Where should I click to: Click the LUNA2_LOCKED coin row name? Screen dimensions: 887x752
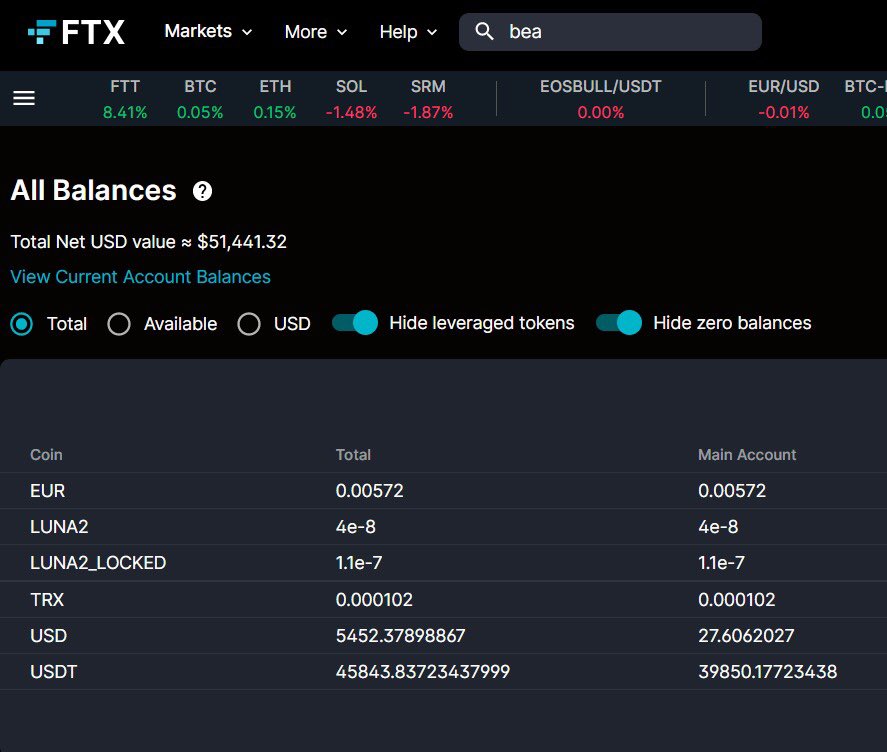pyautogui.click(x=98, y=563)
